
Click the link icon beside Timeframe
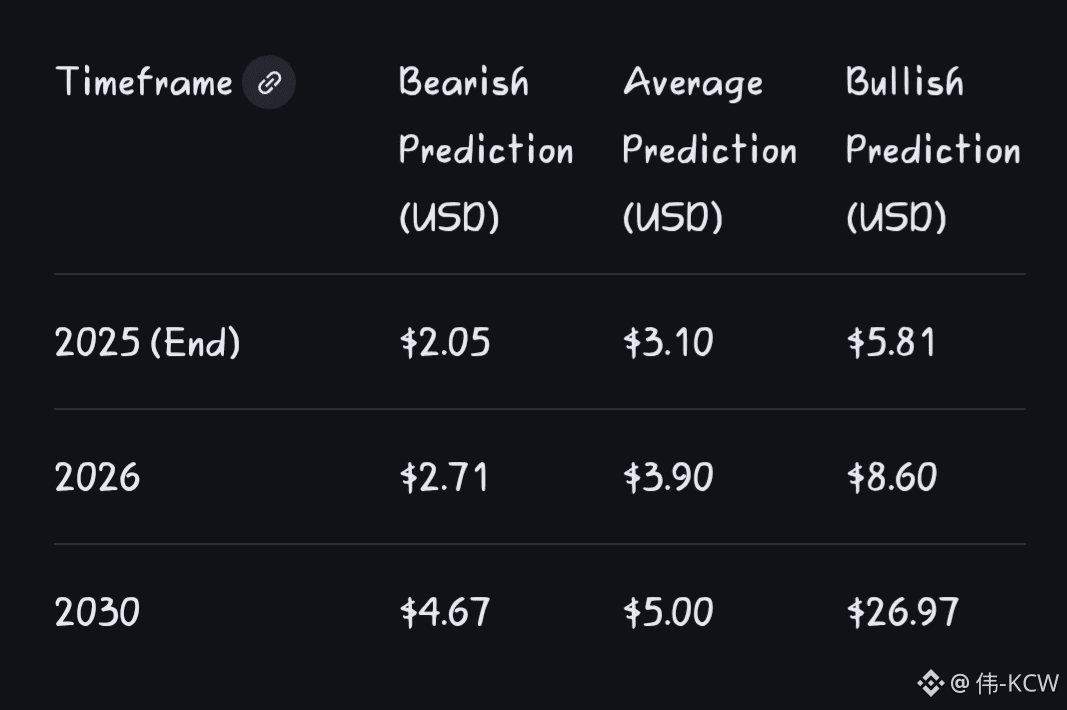point(269,83)
